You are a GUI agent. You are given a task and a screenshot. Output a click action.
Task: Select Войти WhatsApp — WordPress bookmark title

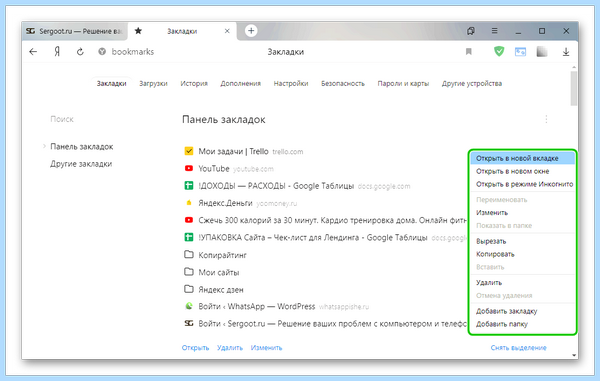(x=257, y=306)
